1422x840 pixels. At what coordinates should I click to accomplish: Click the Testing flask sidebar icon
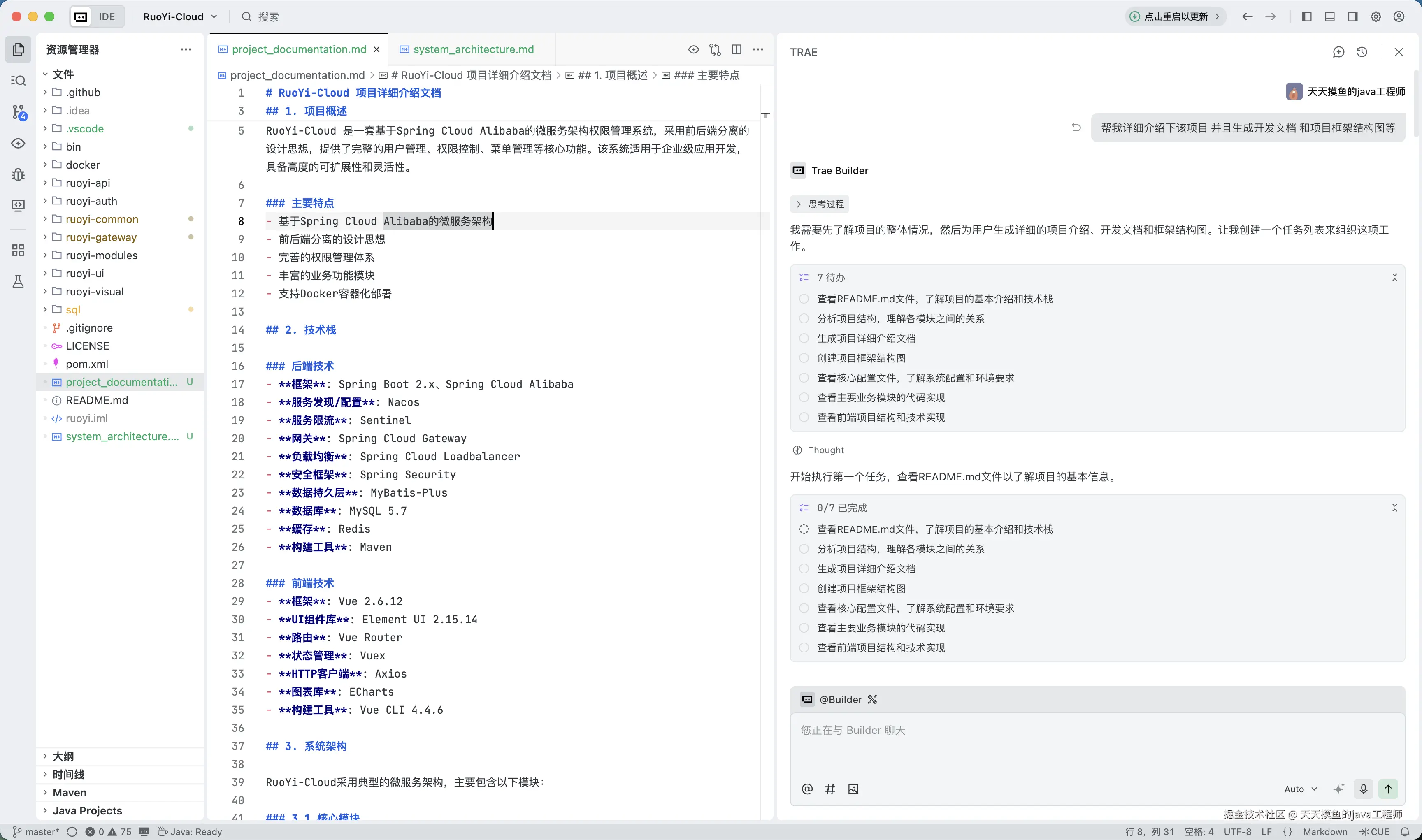click(x=18, y=281)
